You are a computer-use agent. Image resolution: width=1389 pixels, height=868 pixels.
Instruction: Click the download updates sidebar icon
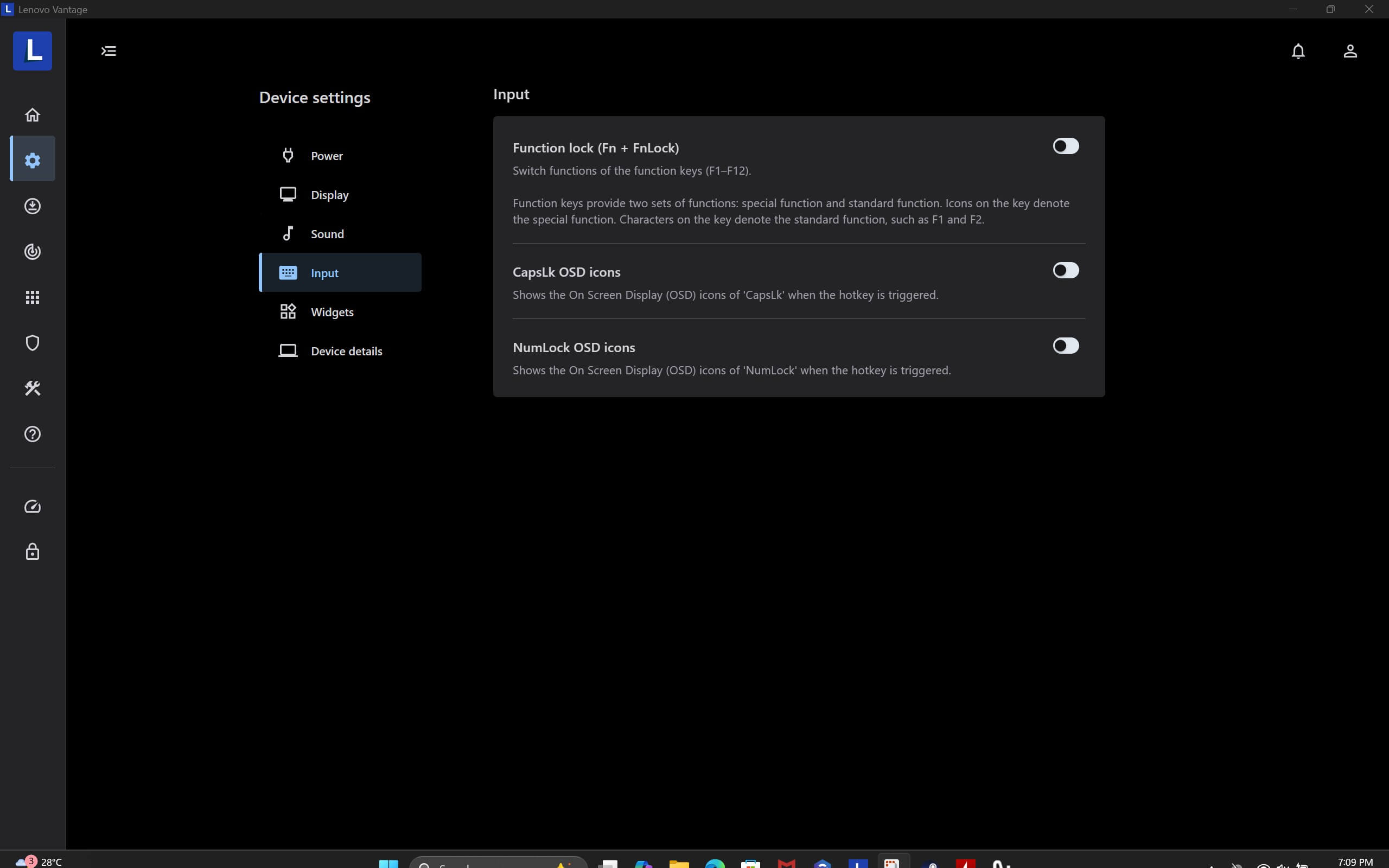coord(32,206)
